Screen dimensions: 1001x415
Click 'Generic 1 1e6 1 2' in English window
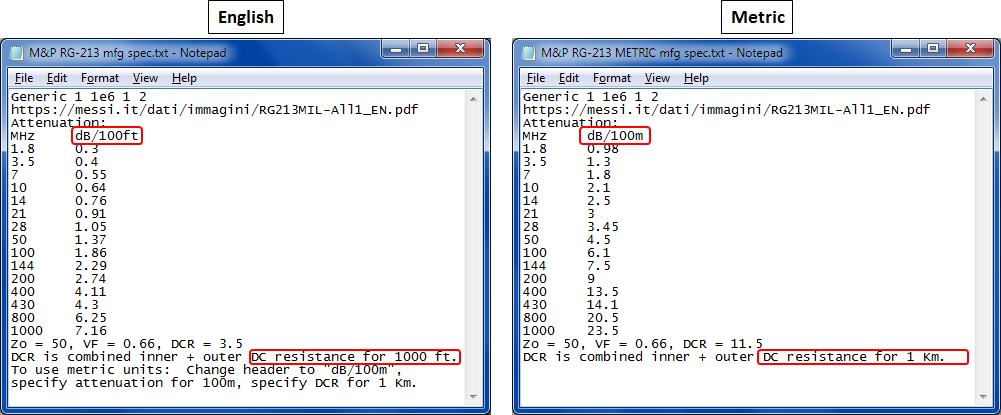(78, 97)
